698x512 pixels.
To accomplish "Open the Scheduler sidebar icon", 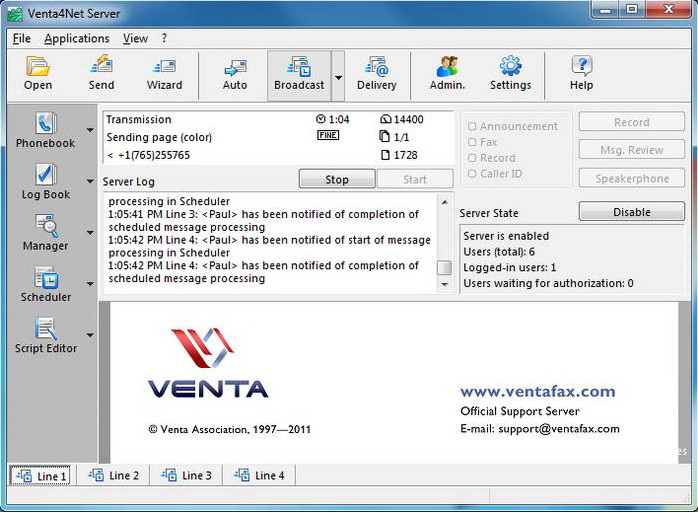I will (45, 278).
